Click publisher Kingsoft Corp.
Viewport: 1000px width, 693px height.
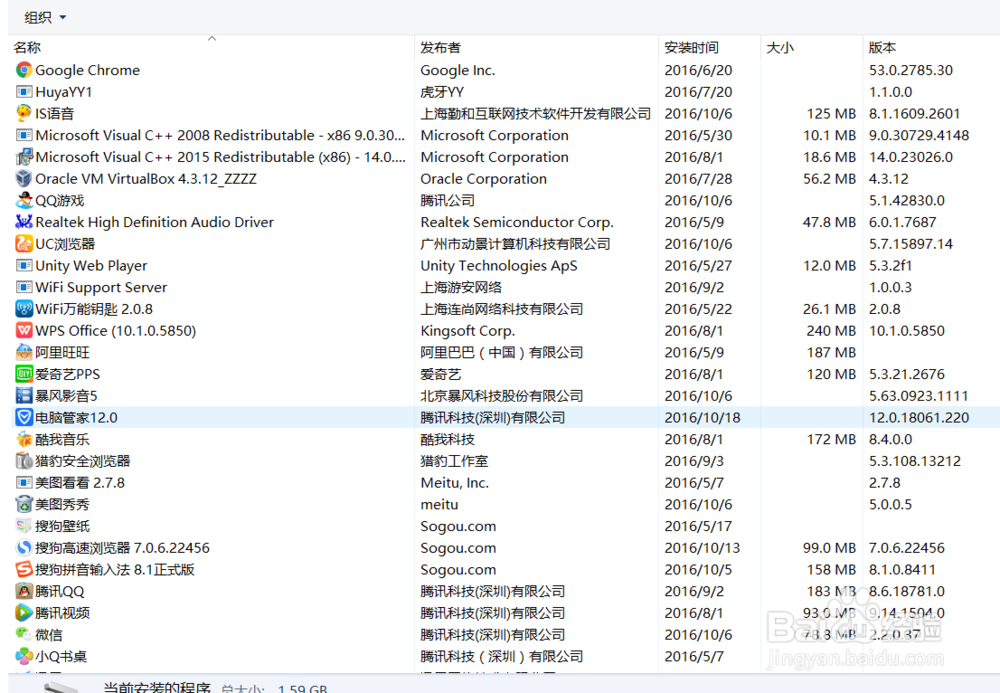tap(467, 331)
